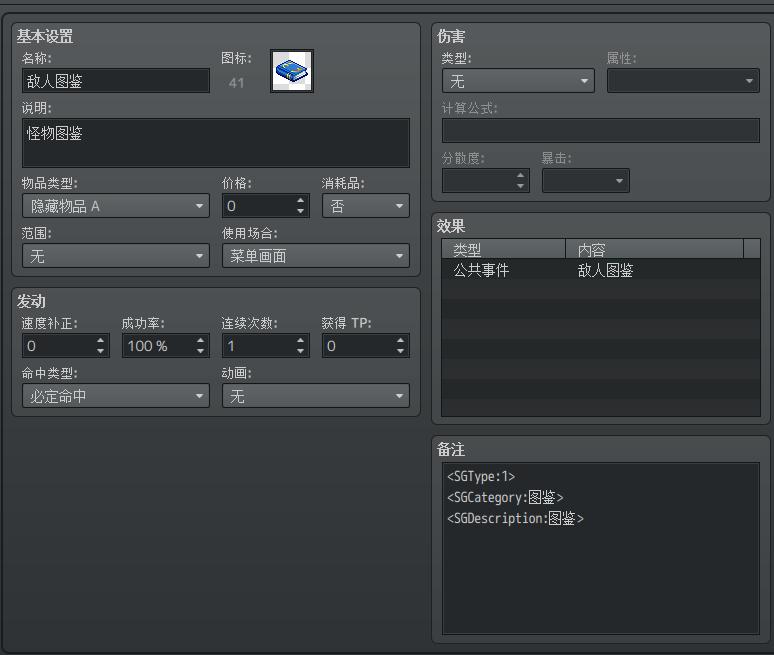The image size is (774, 655).
Task: Open the 伤害 类型 dropdown set to 无
Action: 518,81
